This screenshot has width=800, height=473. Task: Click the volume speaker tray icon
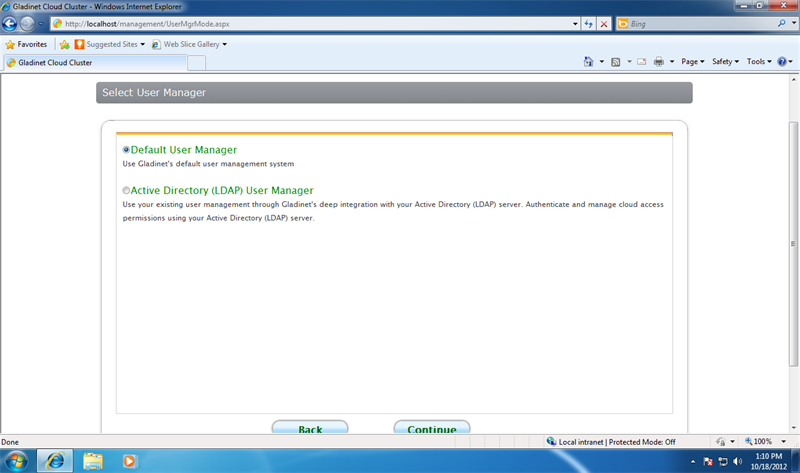737,462
